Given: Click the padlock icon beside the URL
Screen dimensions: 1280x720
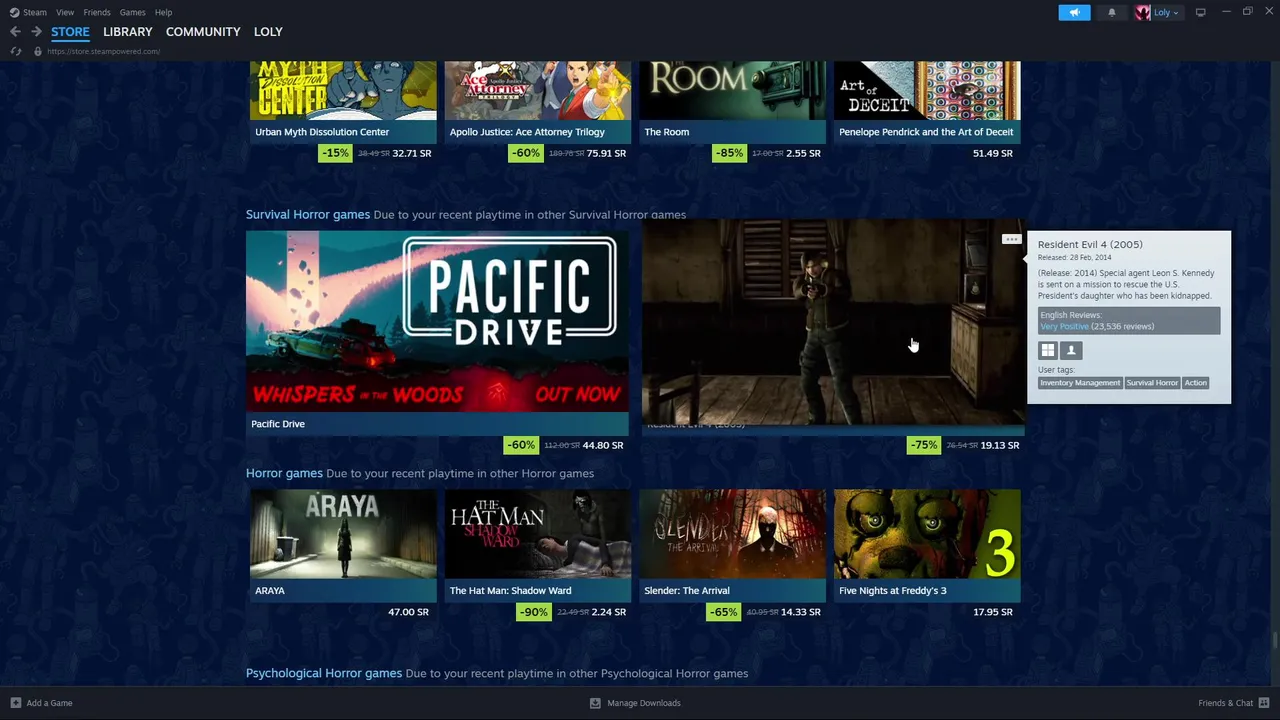Looking at the screenshot, I should [38, 51].
